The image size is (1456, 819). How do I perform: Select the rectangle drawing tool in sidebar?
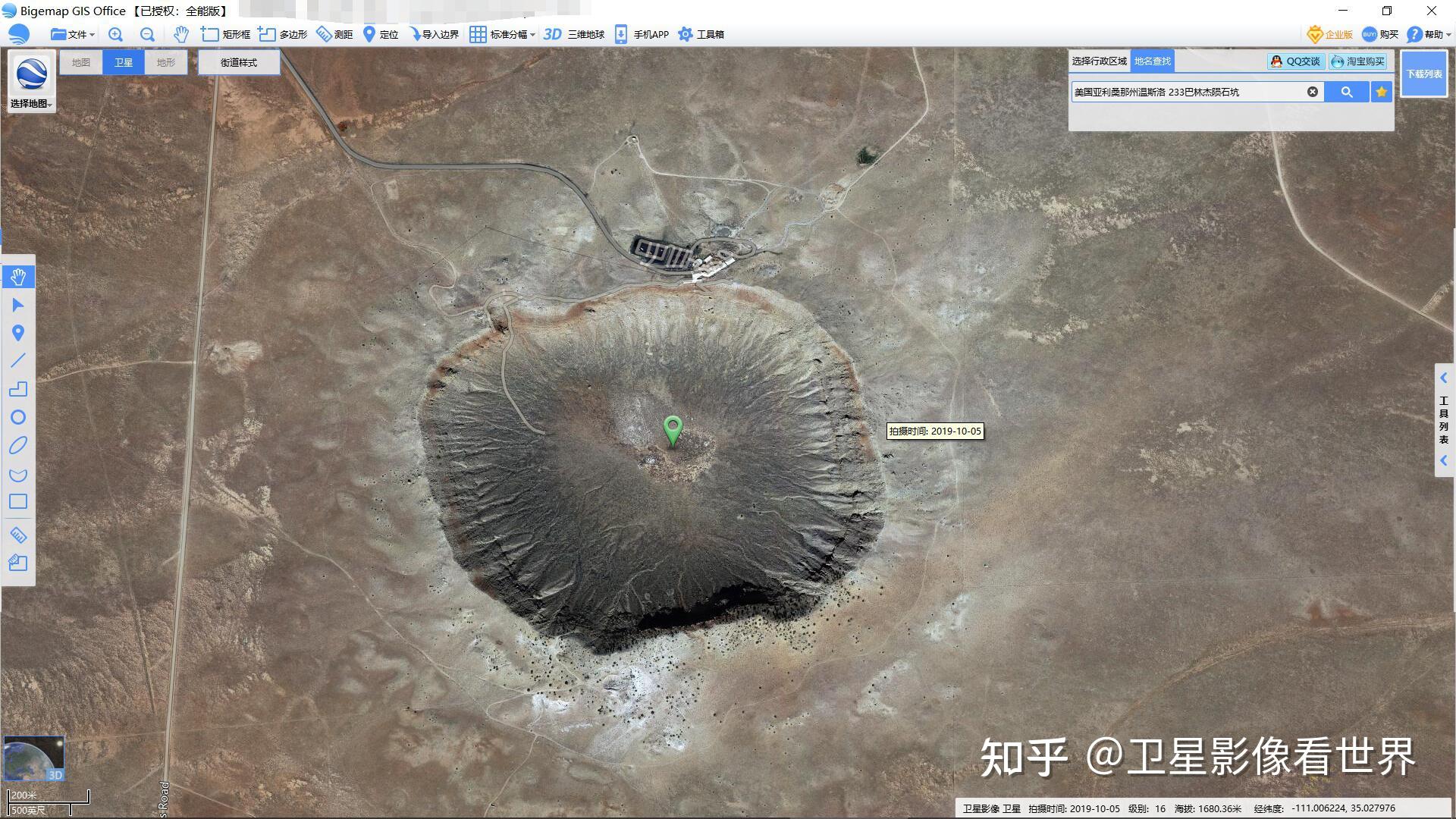(x=18, y=501)
